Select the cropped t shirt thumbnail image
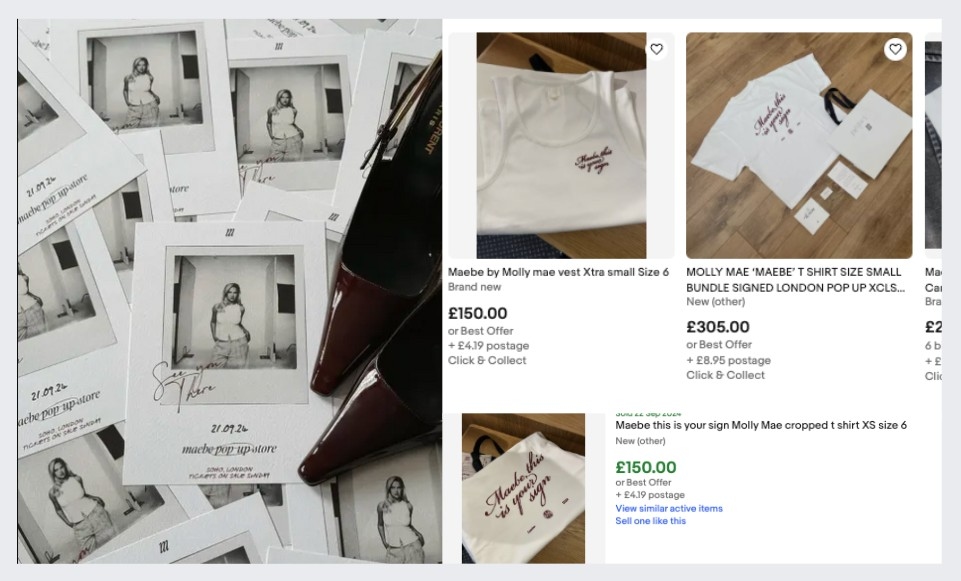 pyautogui.click(x=522, y=487)
